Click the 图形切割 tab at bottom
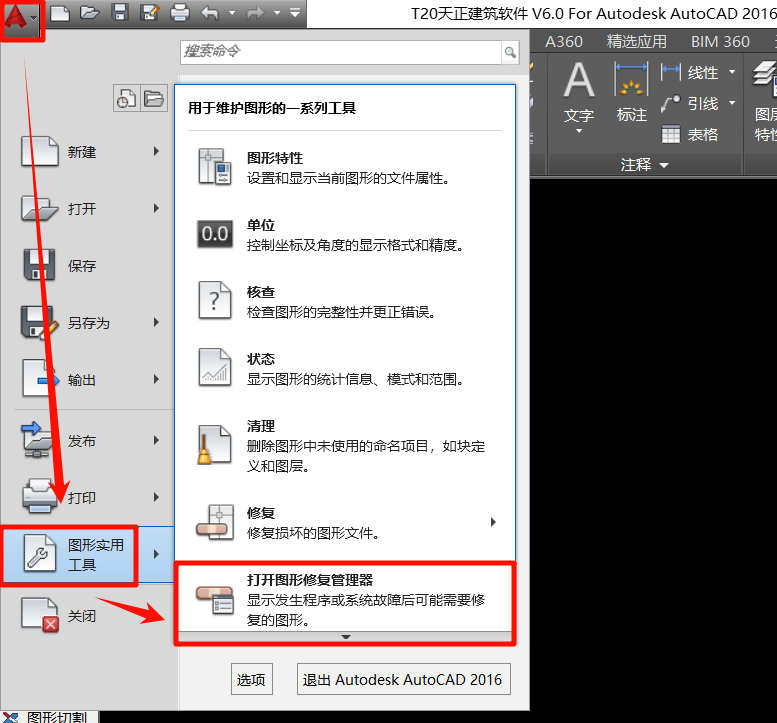This screenshot has width=777, height=723. pos(50,717)
